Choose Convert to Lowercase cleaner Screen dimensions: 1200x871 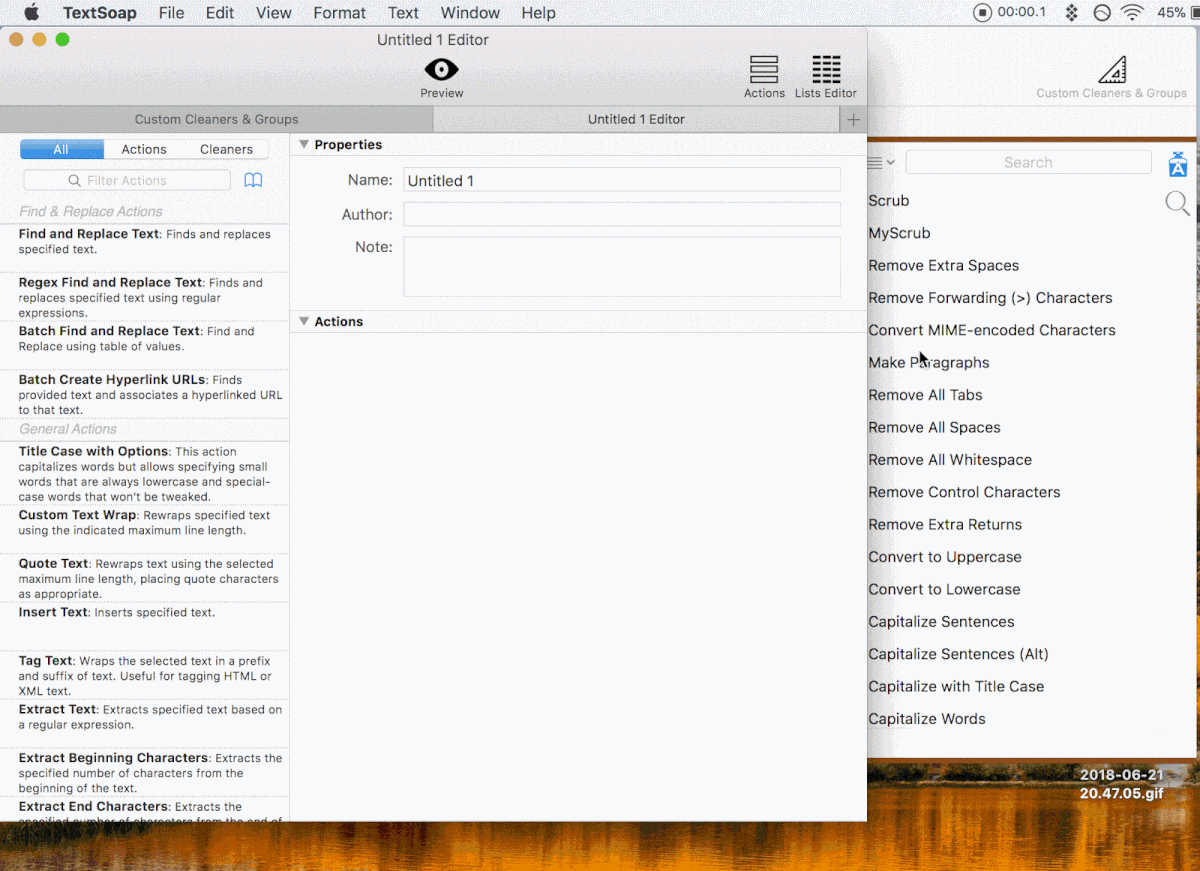click(944, 590)
